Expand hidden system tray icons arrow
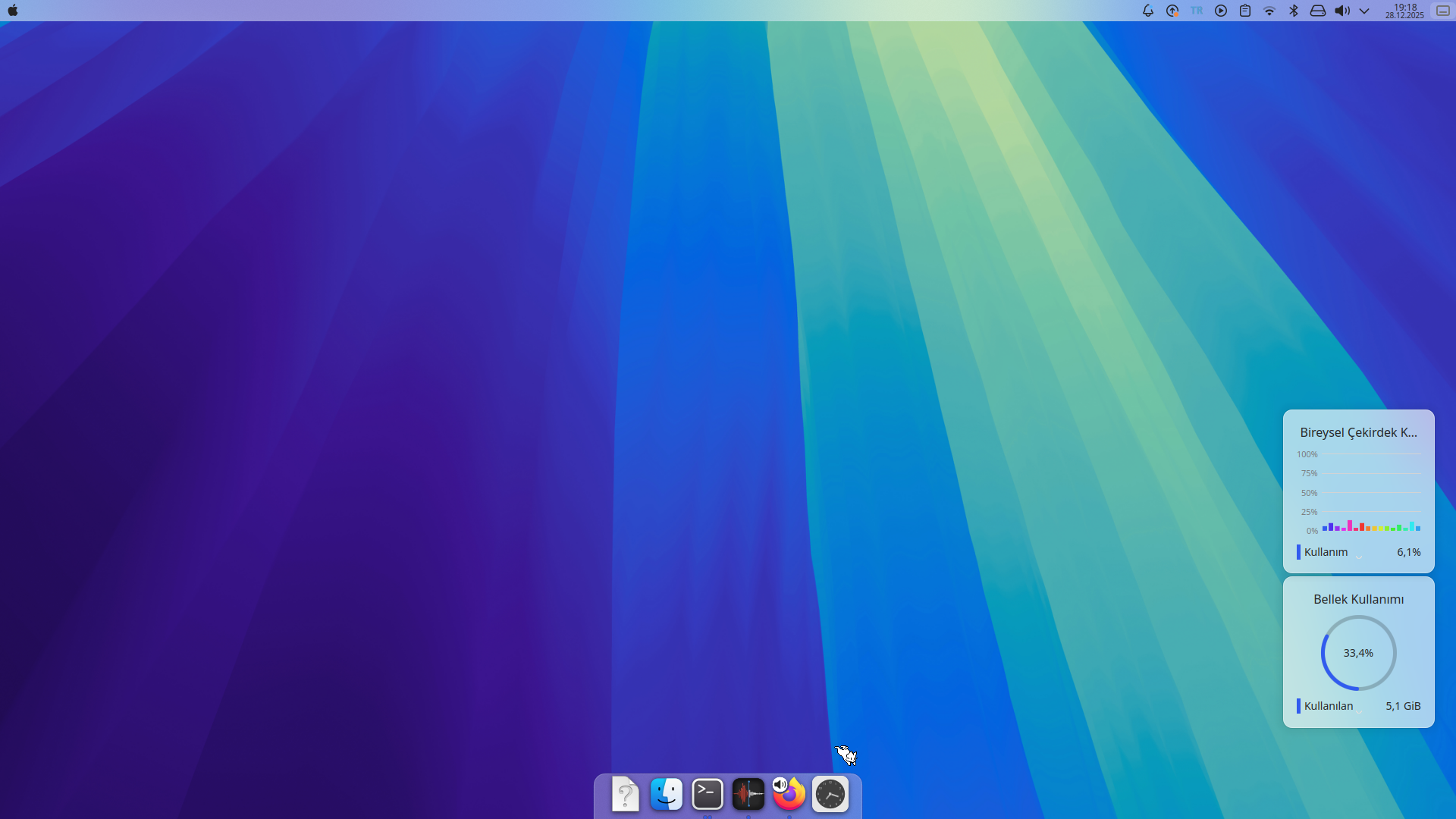Image resolution: width=1456 pixels, height=819 pixels. click(1364, 11)
